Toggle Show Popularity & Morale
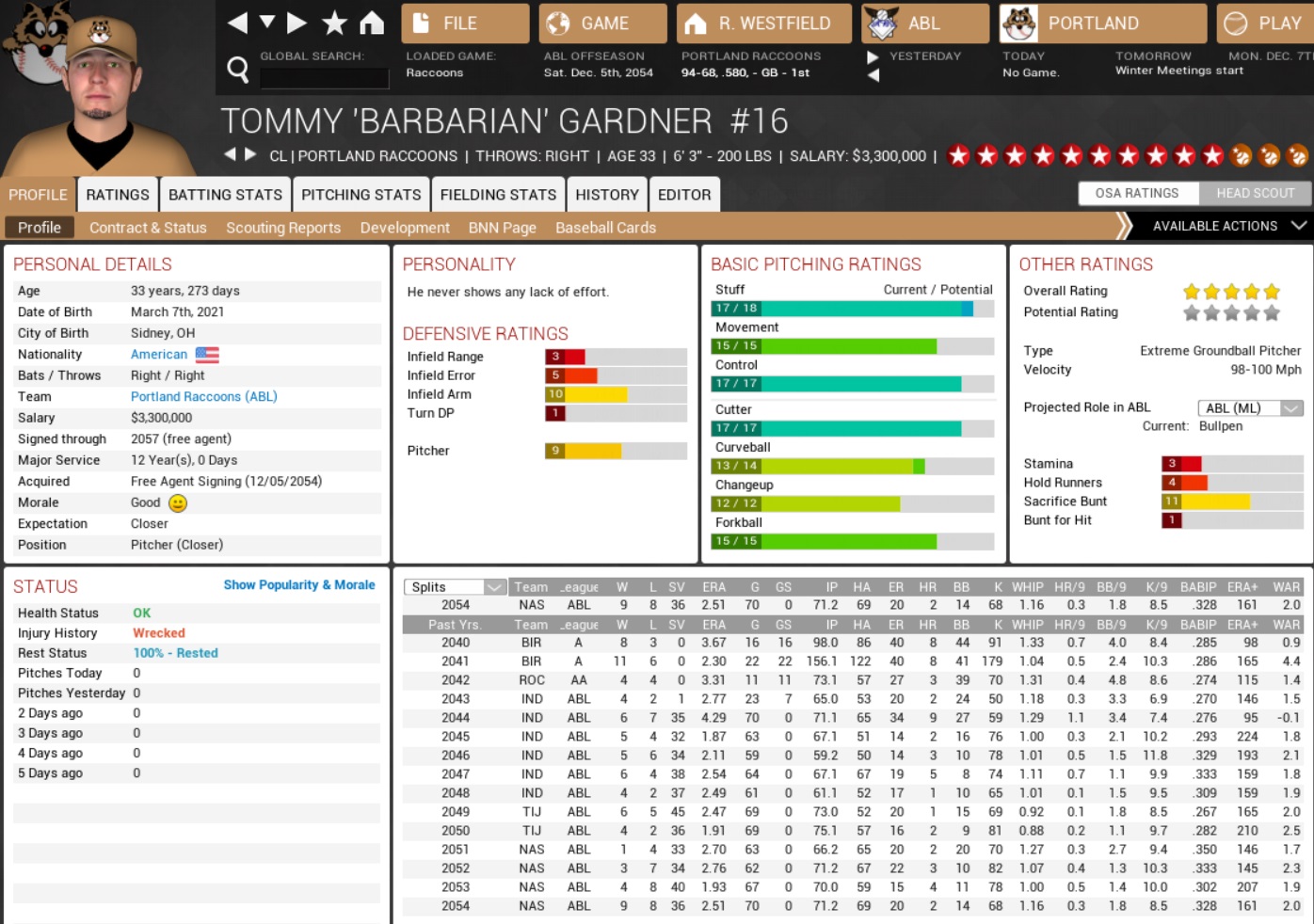This screenshot has width=1314, height=924. coord(299,584)
